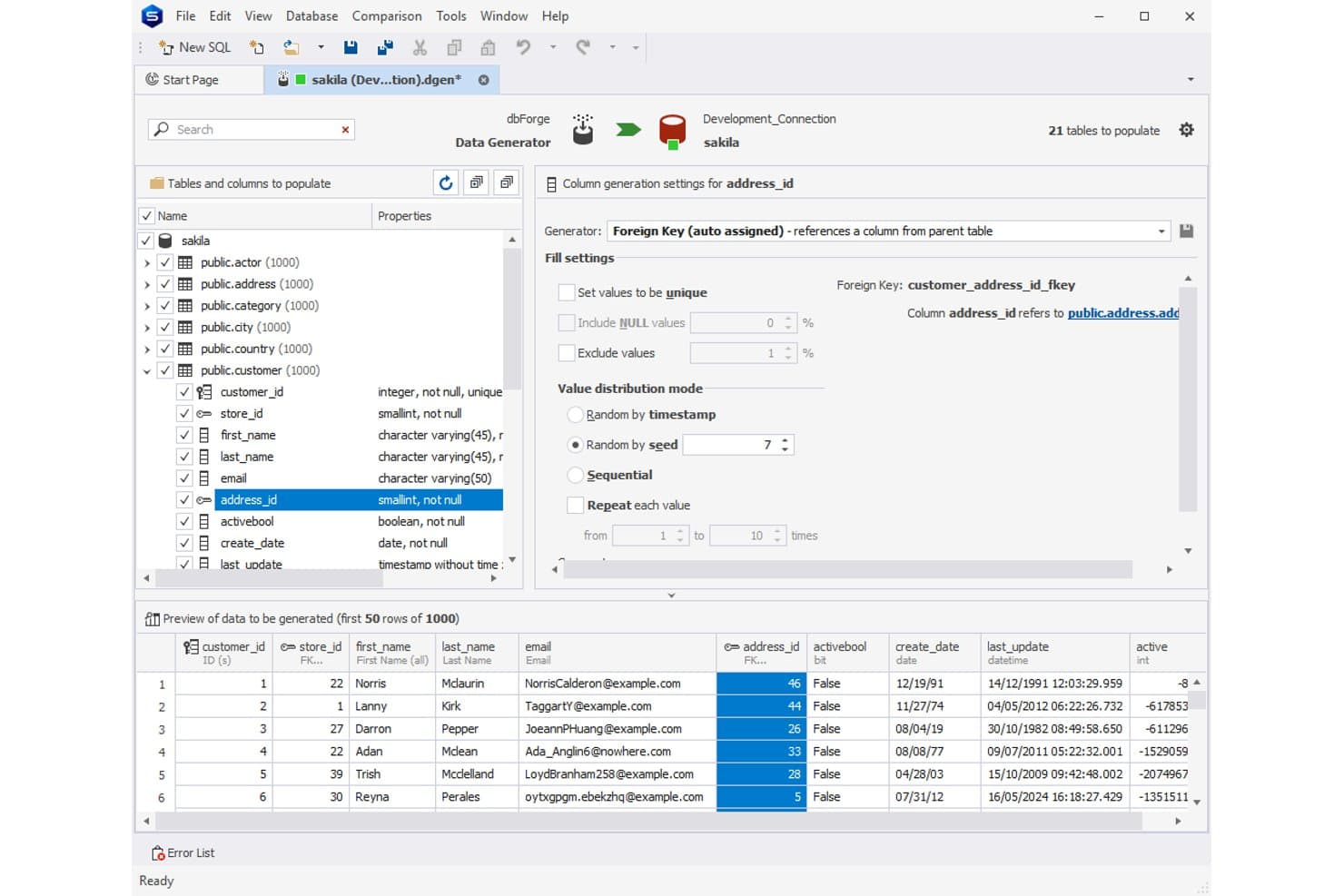Viewport: 1344px width, 896px height.
Task: Click the New SQL button
Action: 195,47
